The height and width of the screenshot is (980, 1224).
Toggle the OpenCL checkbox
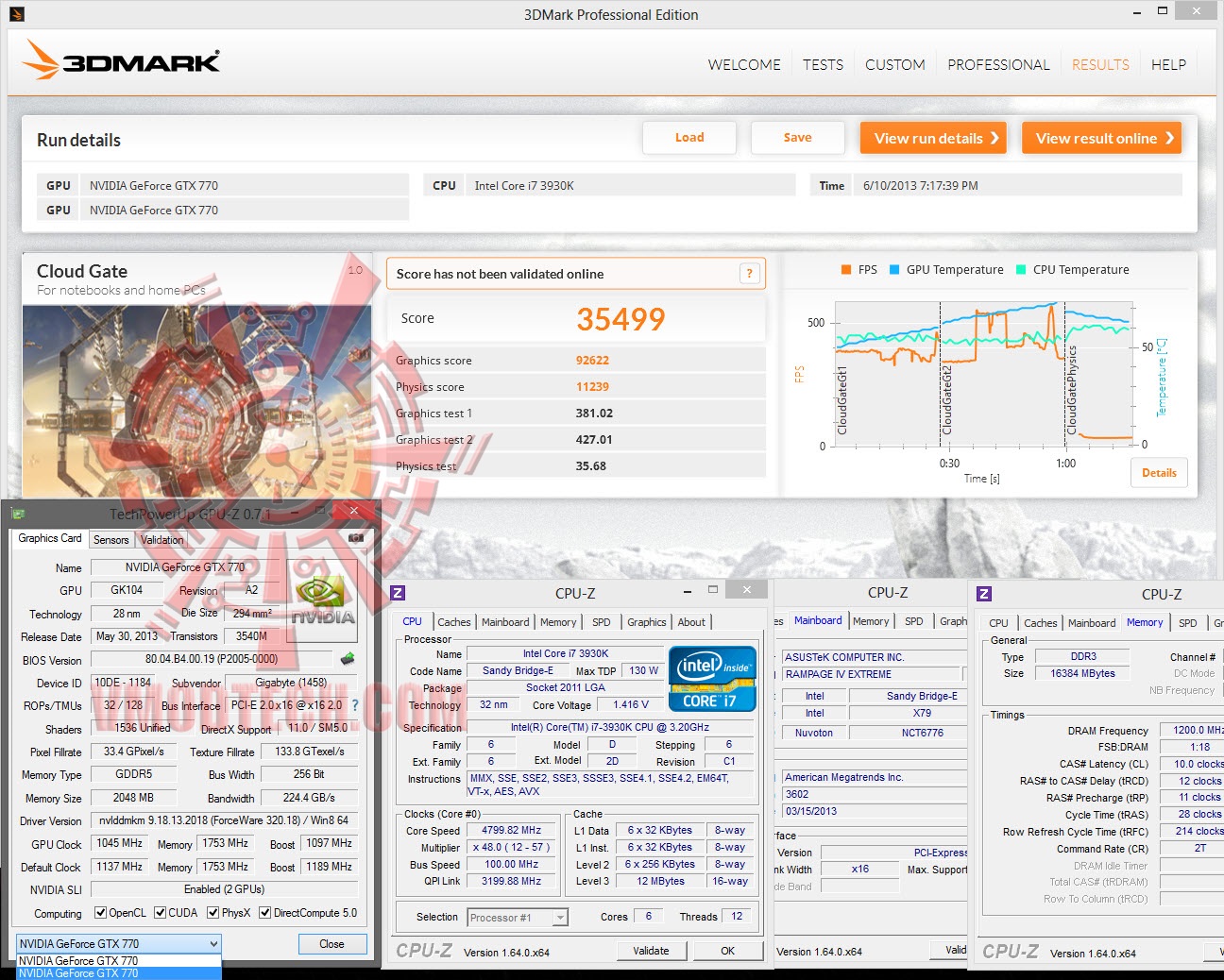coord(101,913)
